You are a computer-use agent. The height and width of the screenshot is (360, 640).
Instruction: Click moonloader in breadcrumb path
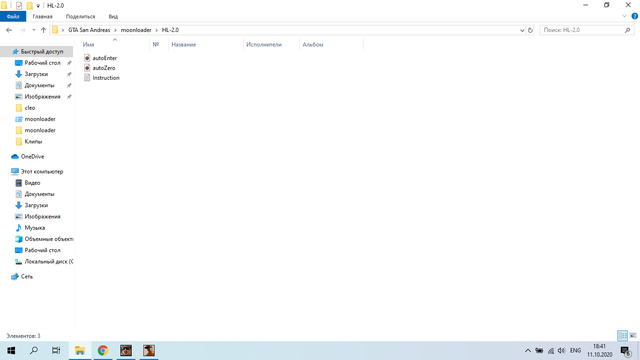pos(136,30)
